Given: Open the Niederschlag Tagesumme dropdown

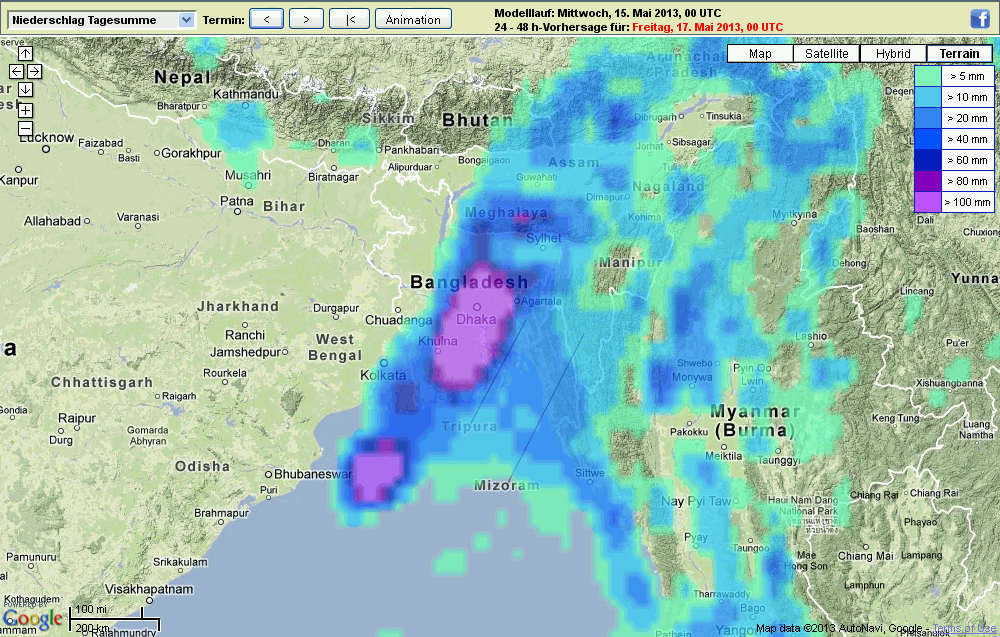Looking at the screenshot, I should click(x=101, y=20).
